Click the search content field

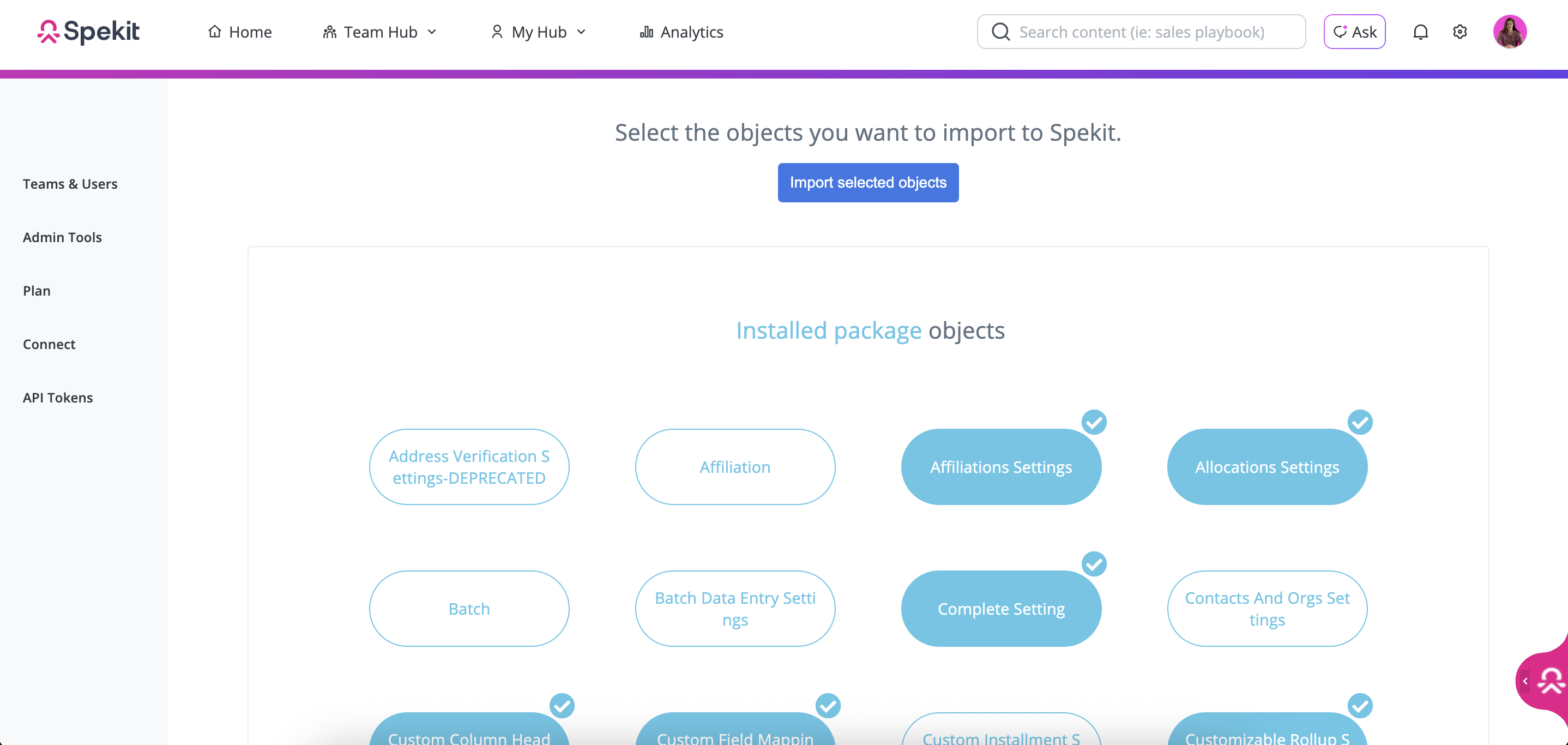click(x=1150, y=32)
